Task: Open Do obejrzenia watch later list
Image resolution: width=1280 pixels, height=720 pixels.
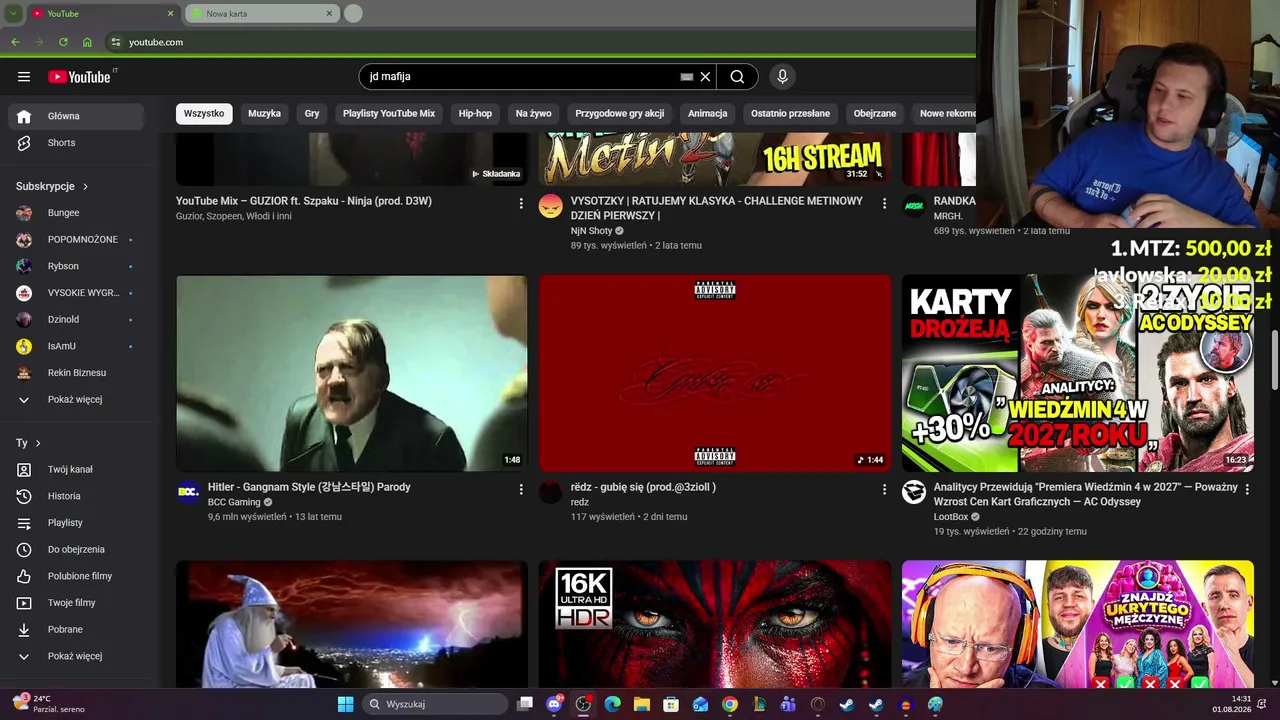Action: 76,550
